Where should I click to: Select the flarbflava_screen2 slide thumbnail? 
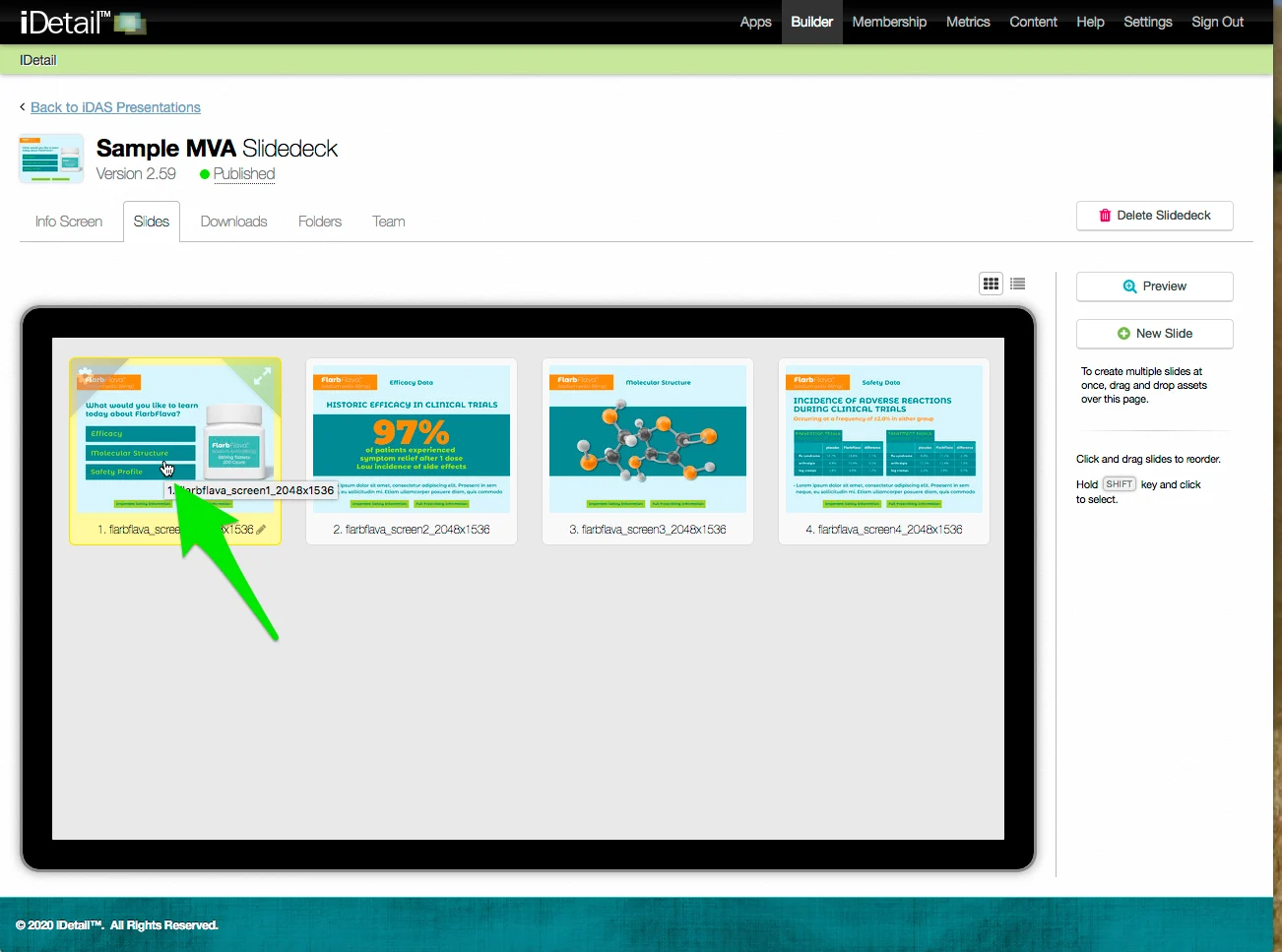tap(412, 439)
